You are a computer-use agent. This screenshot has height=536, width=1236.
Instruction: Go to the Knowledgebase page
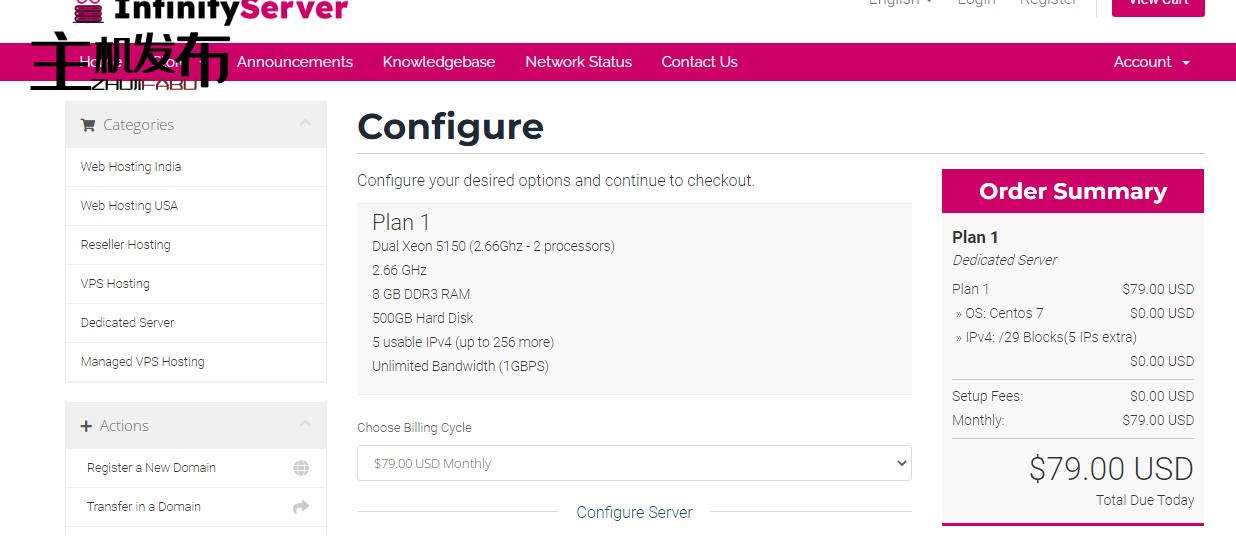coord(439,62)
